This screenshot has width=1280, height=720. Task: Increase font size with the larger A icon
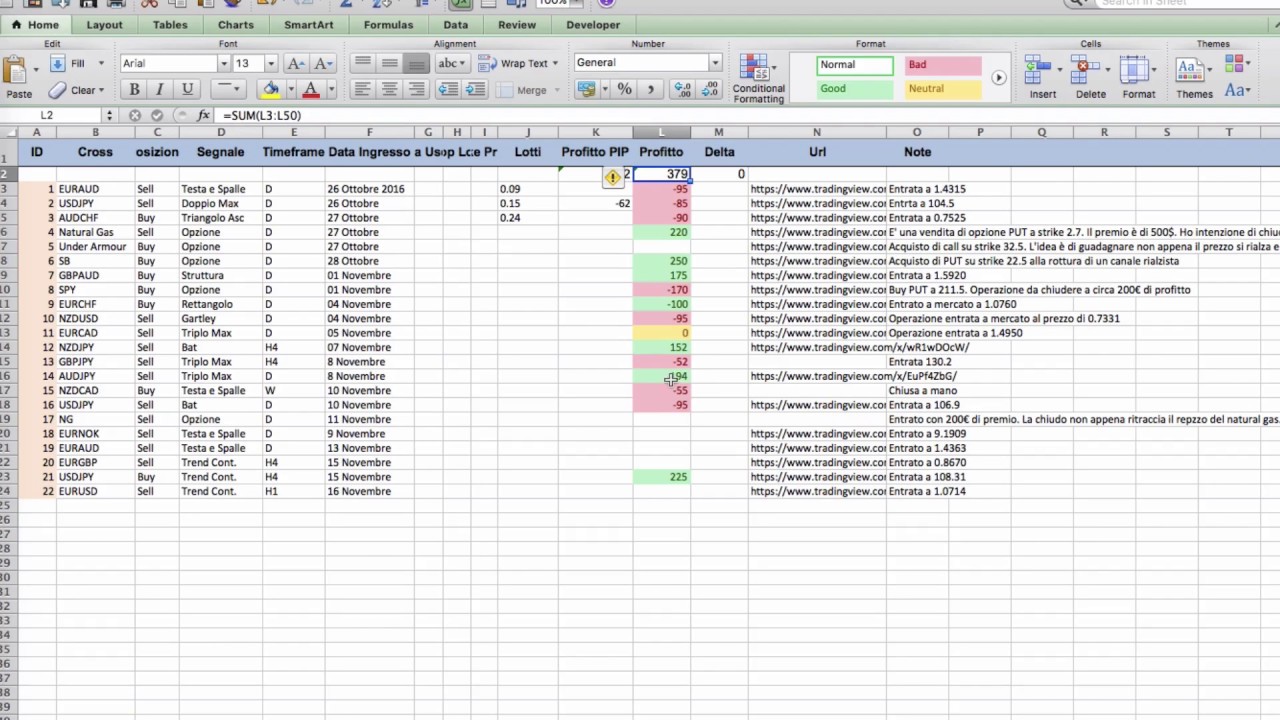pos(296,63)
